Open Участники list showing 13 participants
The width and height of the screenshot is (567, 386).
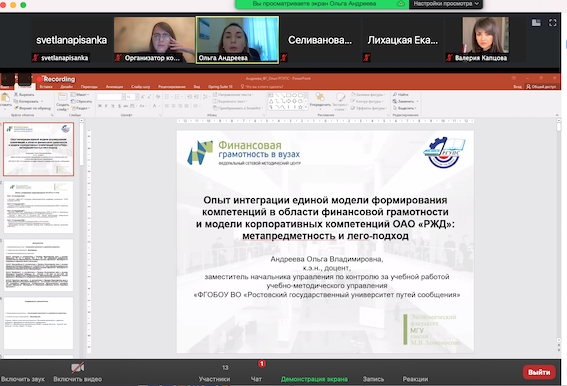(x=214, y=373)
